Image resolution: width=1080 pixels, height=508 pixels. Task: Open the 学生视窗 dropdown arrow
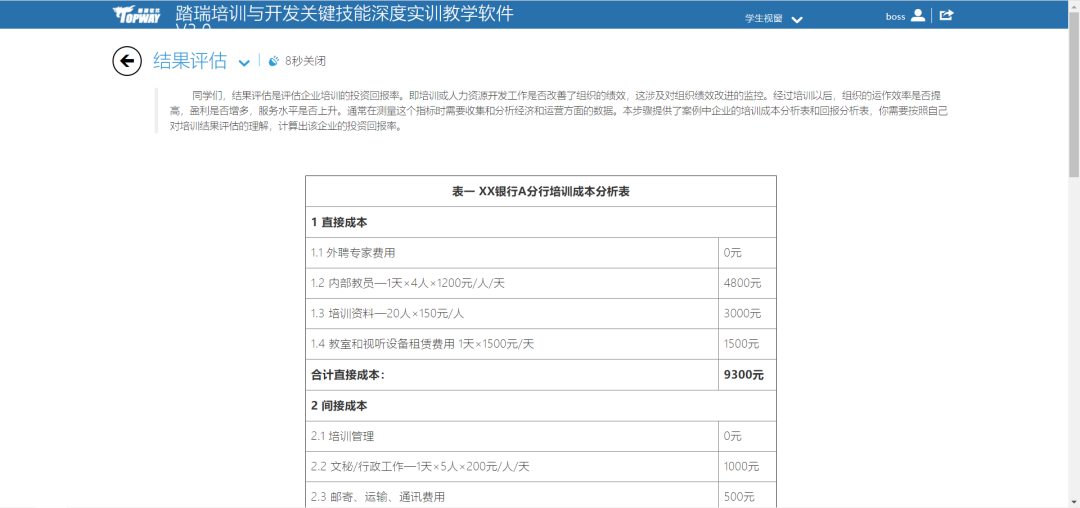(797, 20)
